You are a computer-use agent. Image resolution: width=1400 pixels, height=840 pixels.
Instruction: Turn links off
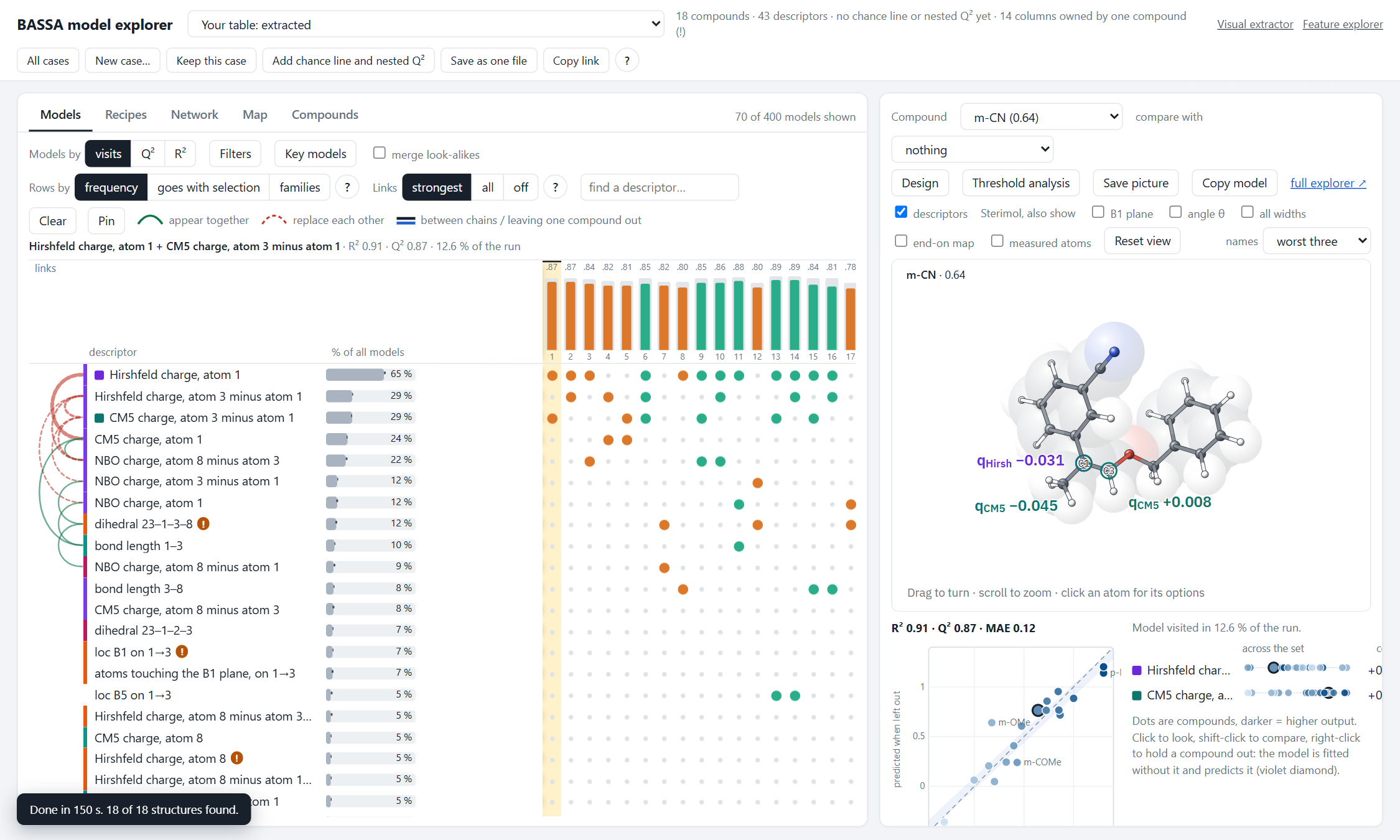click(521, 187)
